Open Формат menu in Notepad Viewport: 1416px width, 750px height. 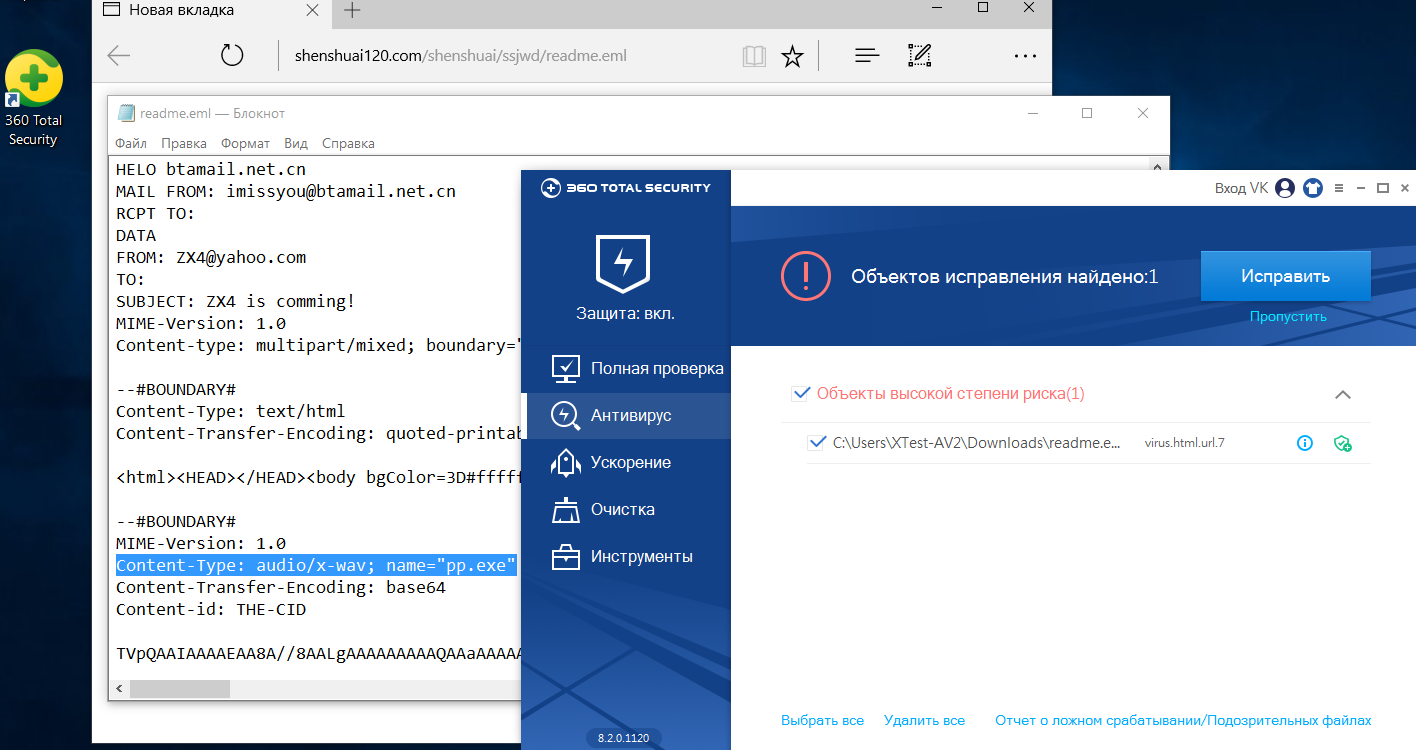[246, 143]
